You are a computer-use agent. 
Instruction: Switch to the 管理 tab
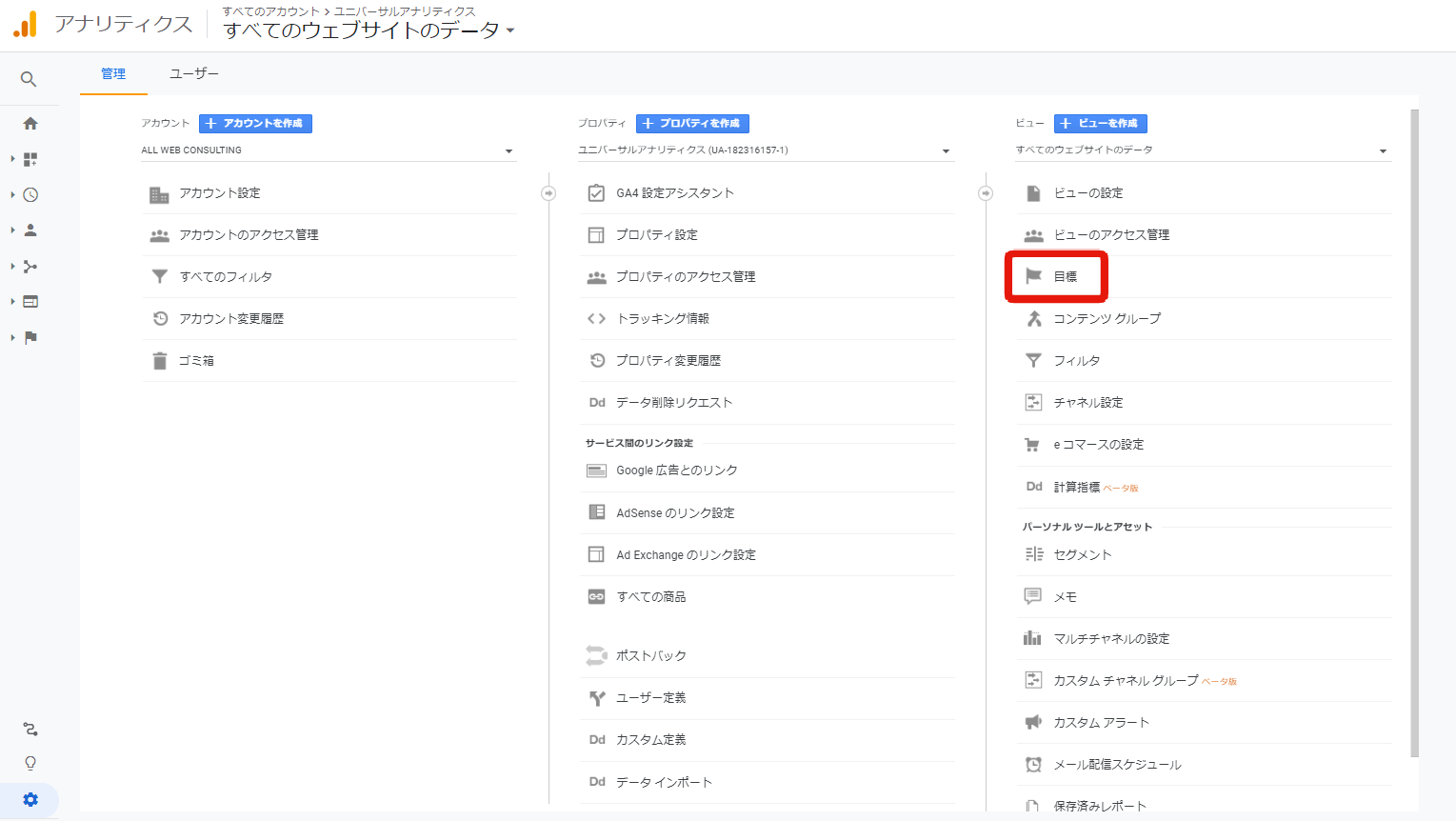[x=113, y=74]
